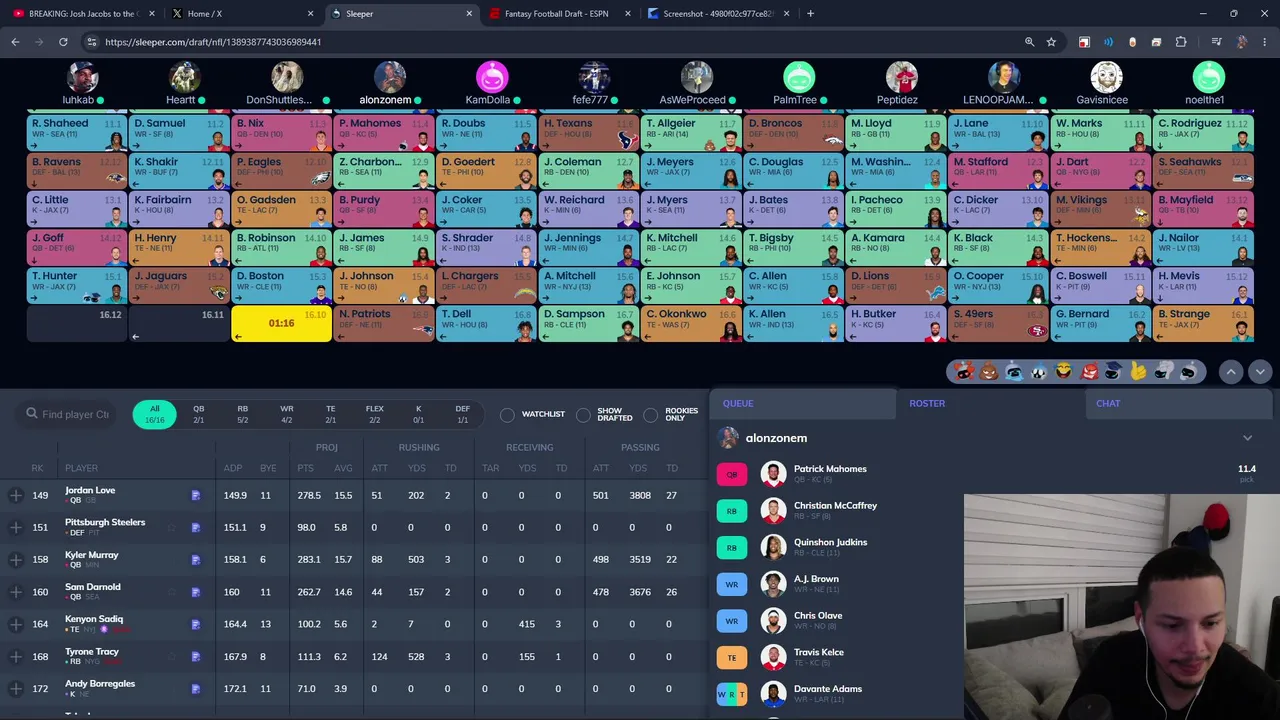Sort players by projected PTS column

tap(305, 468)
